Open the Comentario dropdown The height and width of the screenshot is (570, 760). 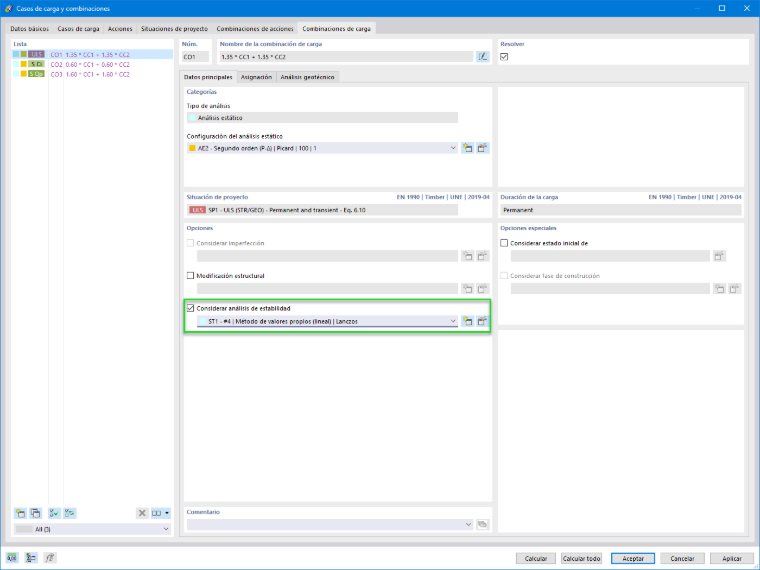(330, 524)
